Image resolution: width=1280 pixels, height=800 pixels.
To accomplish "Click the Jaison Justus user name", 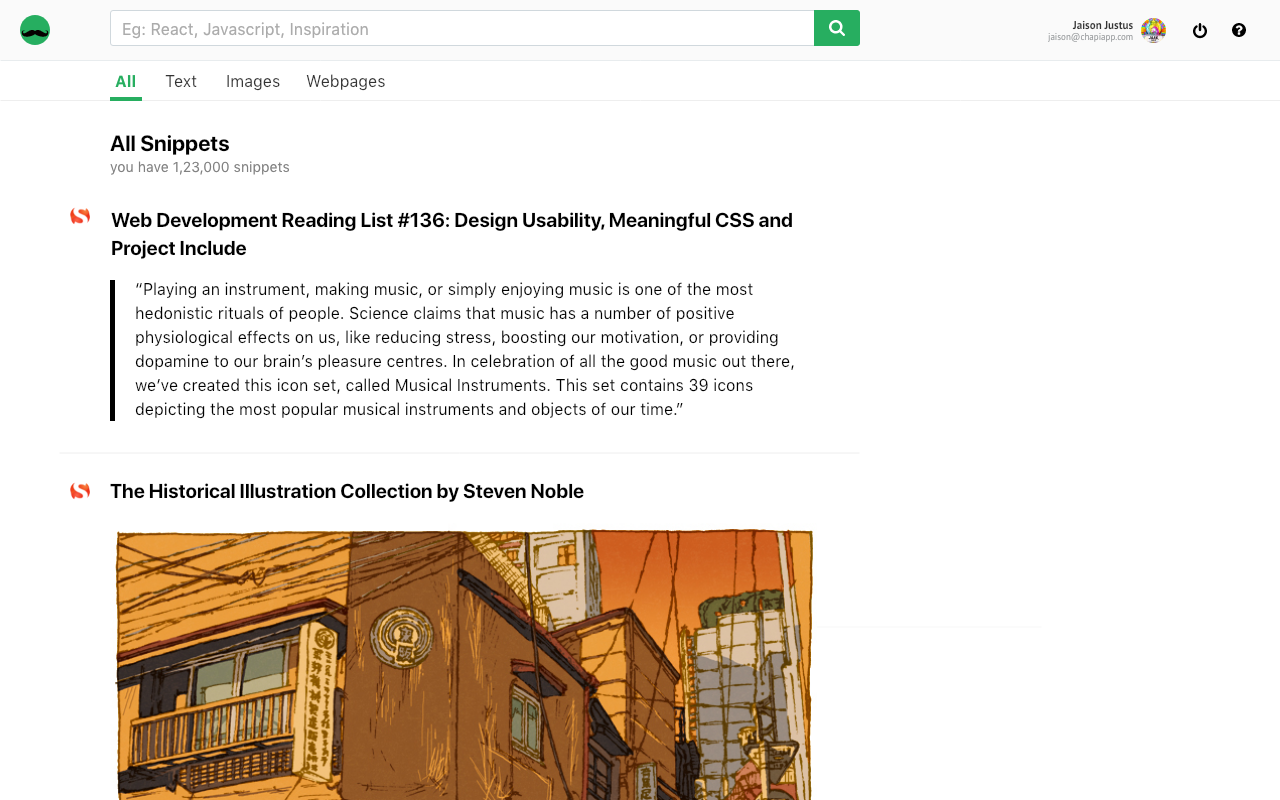I will click(x=1102, y=25).
